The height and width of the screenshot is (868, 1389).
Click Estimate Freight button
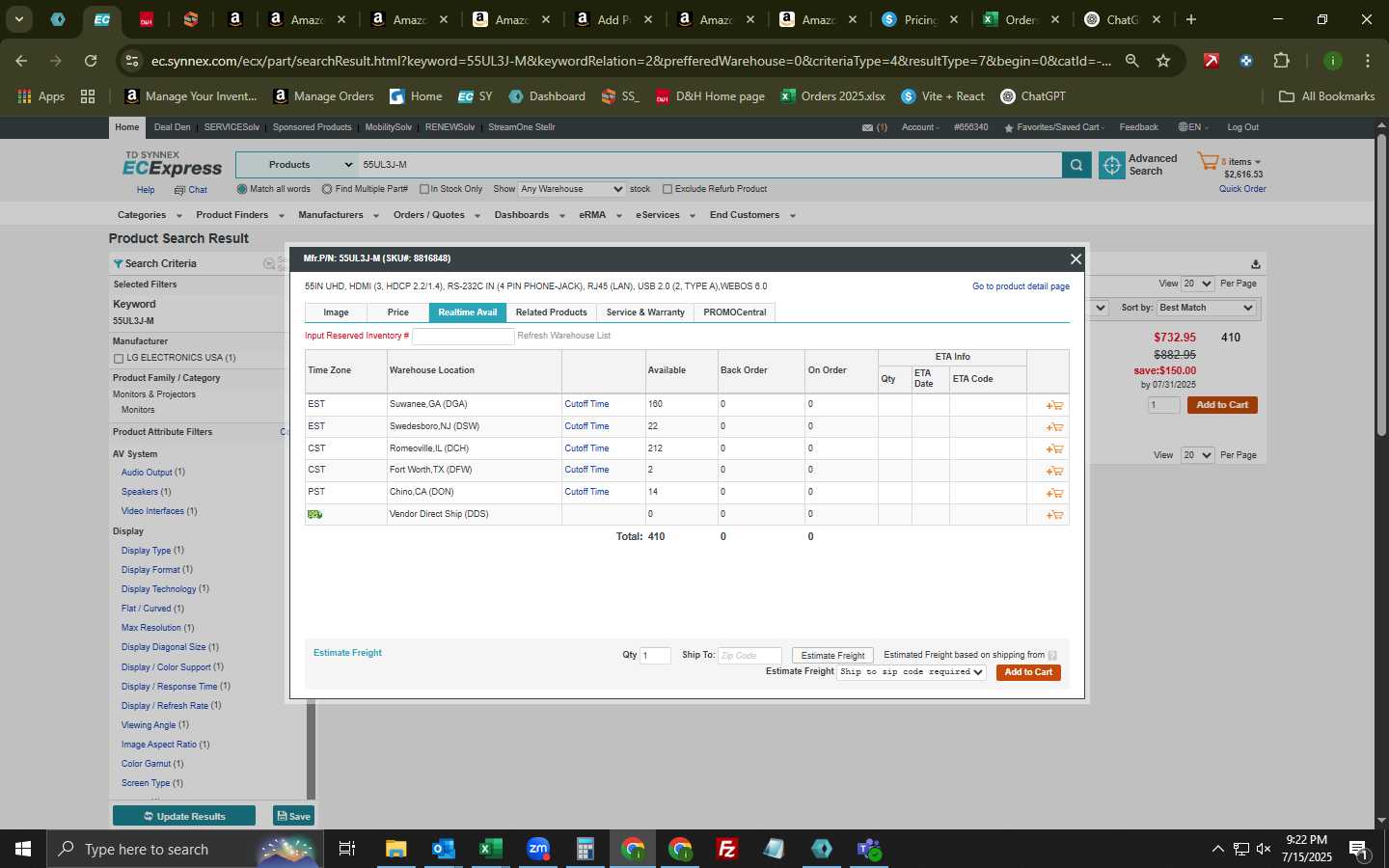coord(832,656)
